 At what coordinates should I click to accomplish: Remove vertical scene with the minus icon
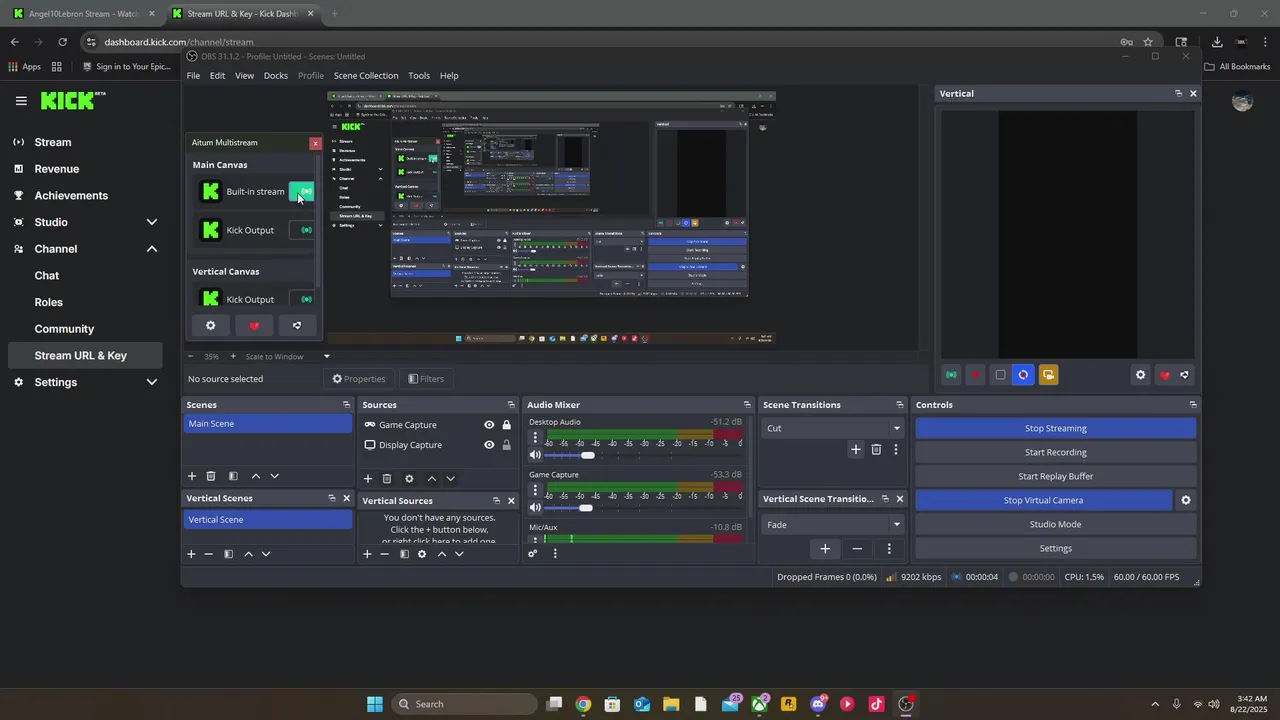pyautogui.click(x=209, y=554)
